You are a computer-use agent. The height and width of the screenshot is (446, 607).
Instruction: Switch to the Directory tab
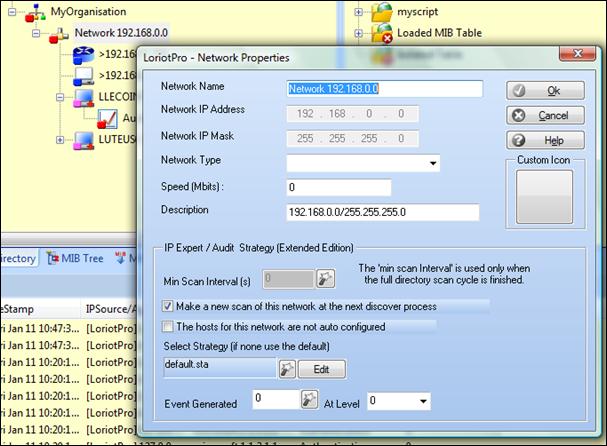19,258
